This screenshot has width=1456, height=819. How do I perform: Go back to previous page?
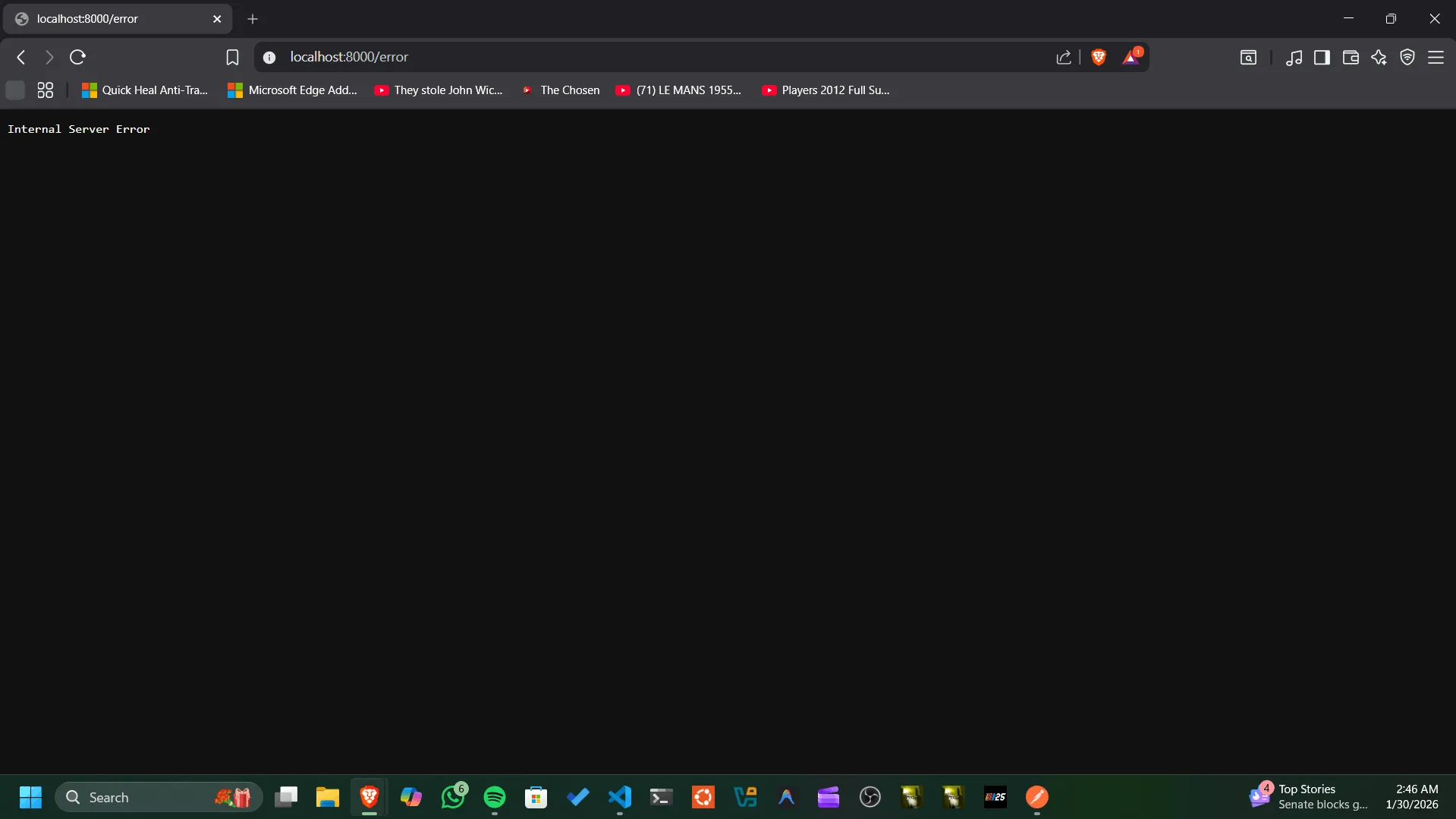(x=21, y=57)
